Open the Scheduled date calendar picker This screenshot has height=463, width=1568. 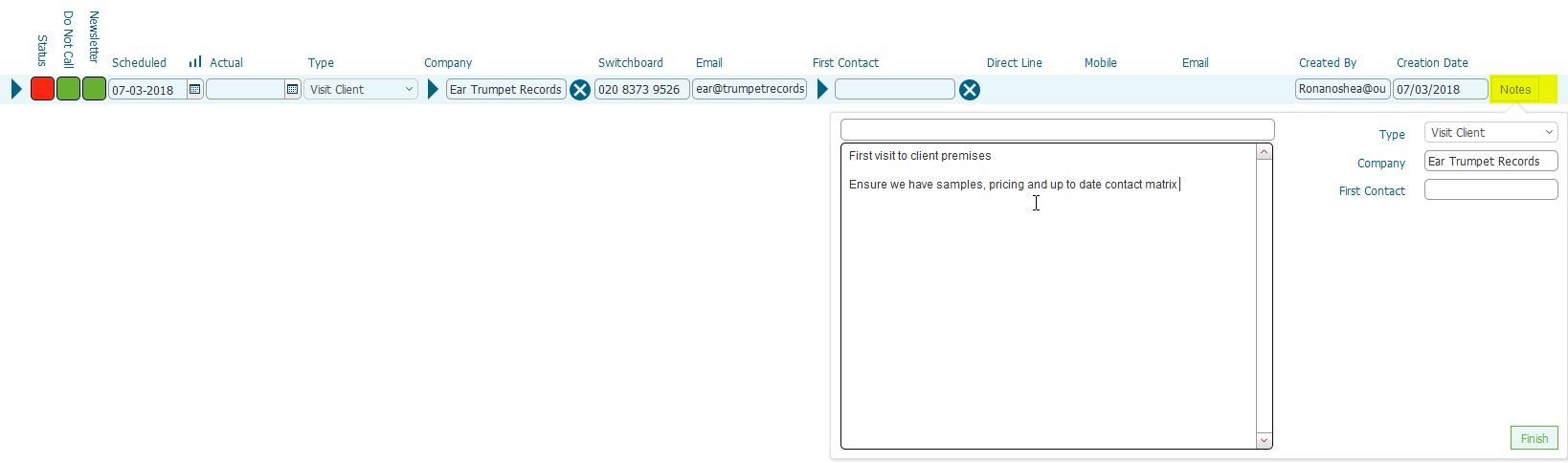tap(195, 89)
